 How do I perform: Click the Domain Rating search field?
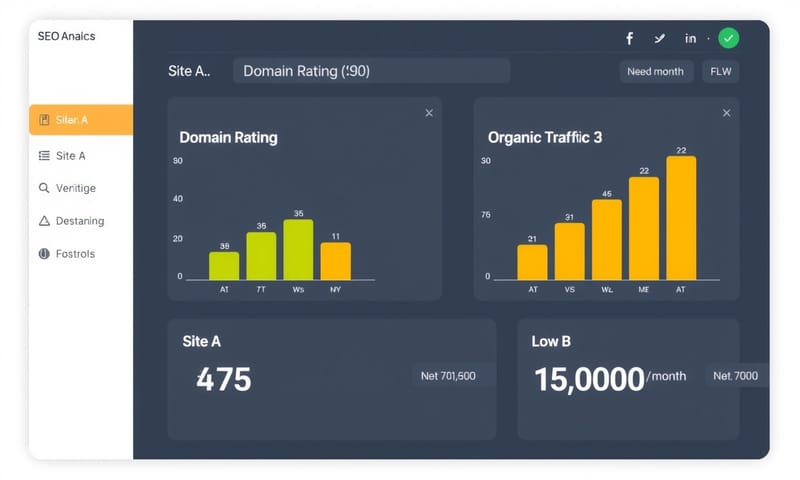tap(371, 71)
